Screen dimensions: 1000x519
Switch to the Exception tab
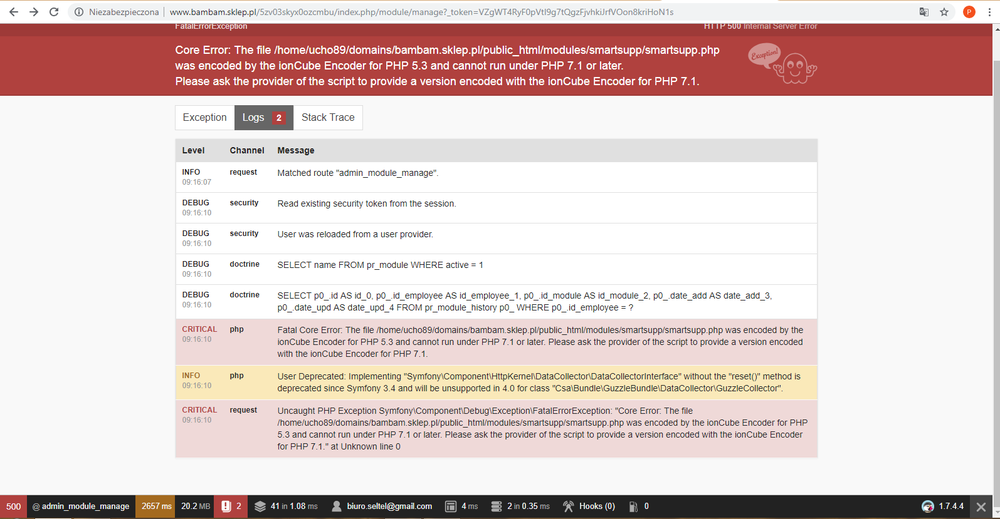[x=205, y=117]
